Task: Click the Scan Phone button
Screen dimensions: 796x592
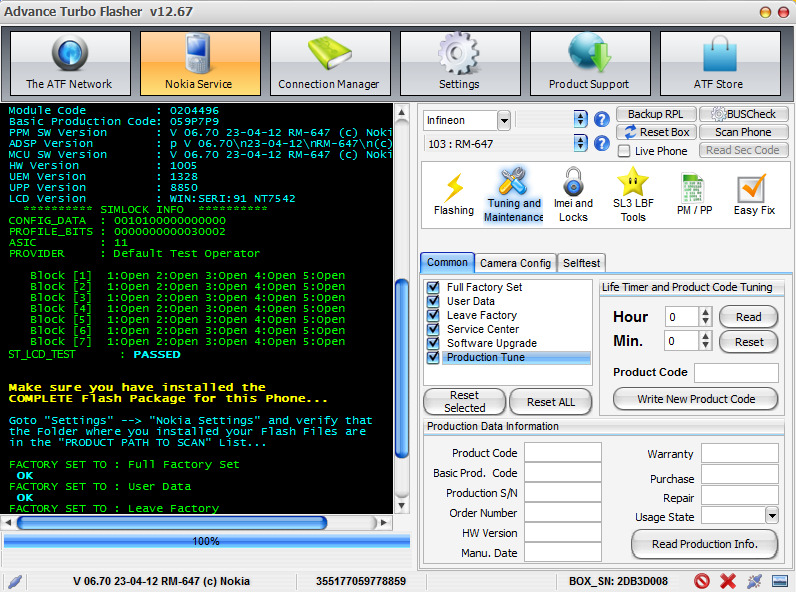Action: pos(744,132)
